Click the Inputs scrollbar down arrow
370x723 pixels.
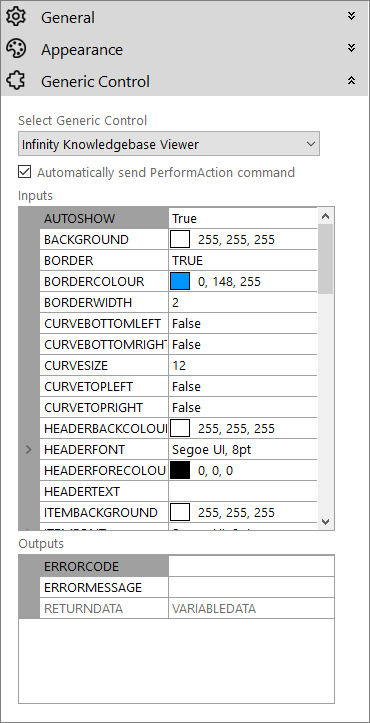(x=326, y=522)
